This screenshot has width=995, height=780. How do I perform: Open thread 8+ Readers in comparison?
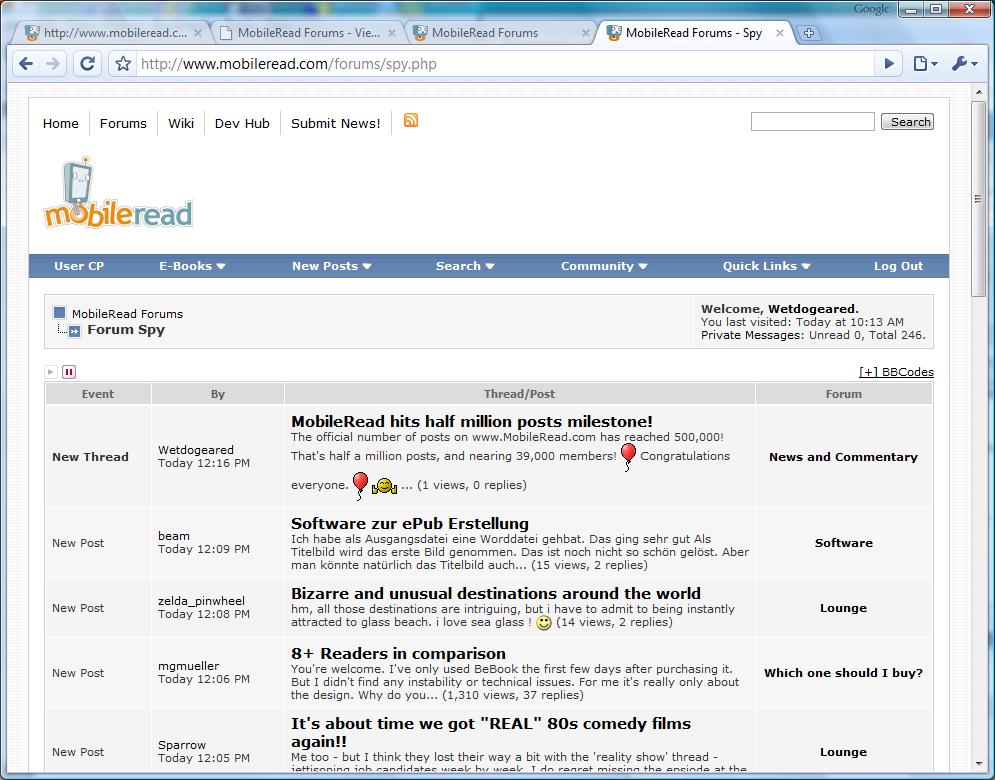pyautogui.click(x=399, y=654)
